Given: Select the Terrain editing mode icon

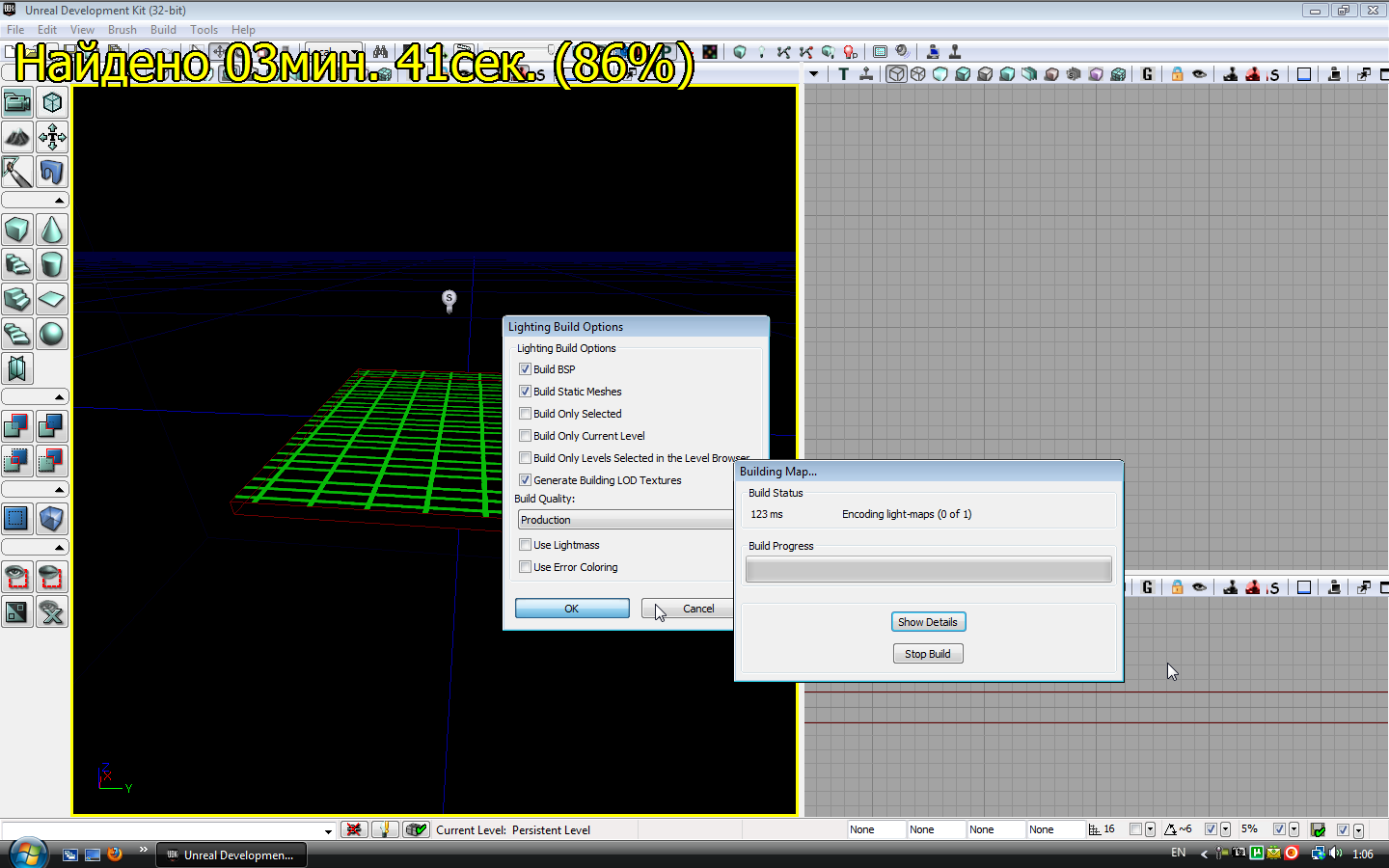Looking at the screenshot, I should click(17, 137).
